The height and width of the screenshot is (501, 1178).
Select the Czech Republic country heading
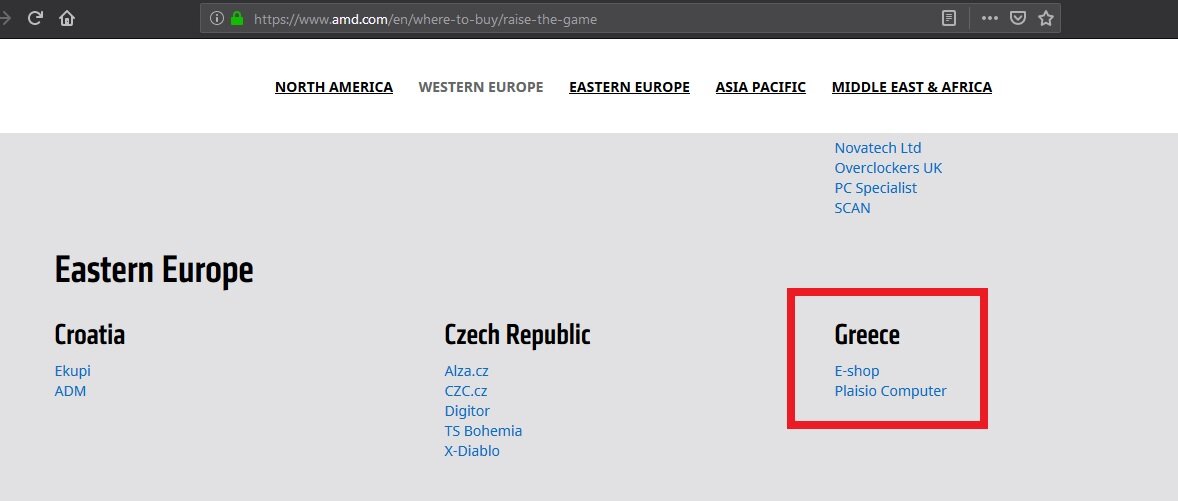click(x=518, y=335)
